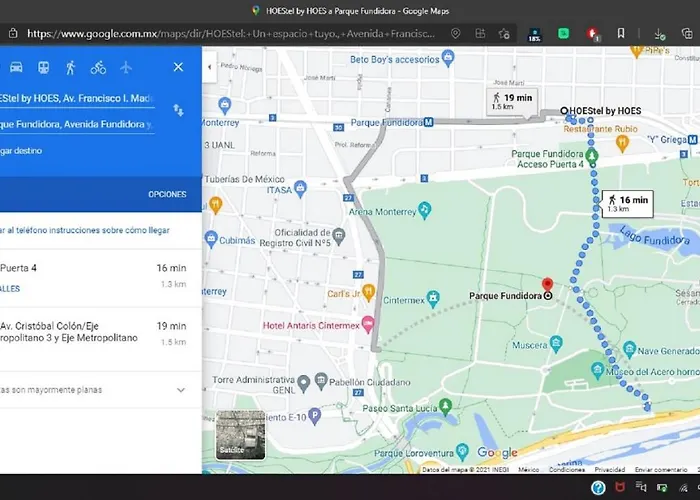Add page to favorites star icon
The width and height of the screenshot is (700, 500).
pos(504,33)
